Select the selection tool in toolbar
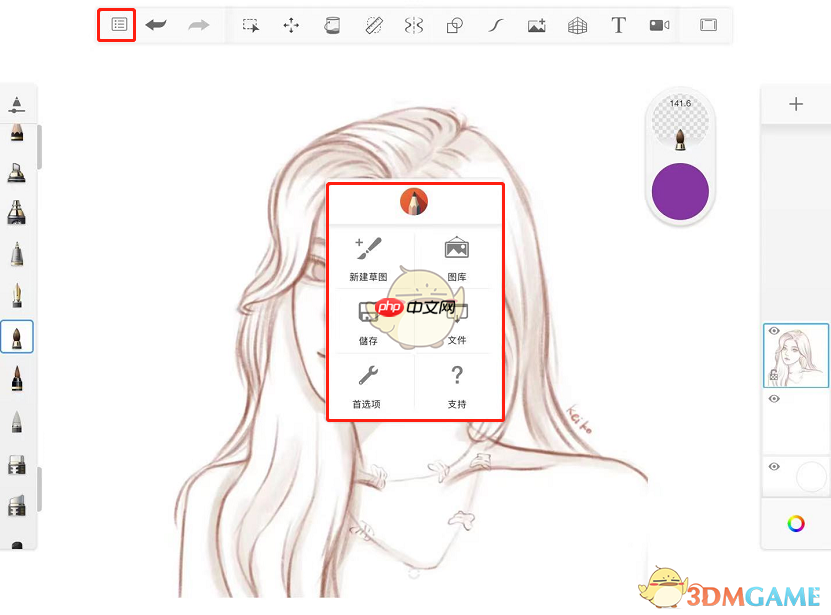Screen dimensions: 831x615 tap(251, 25)
